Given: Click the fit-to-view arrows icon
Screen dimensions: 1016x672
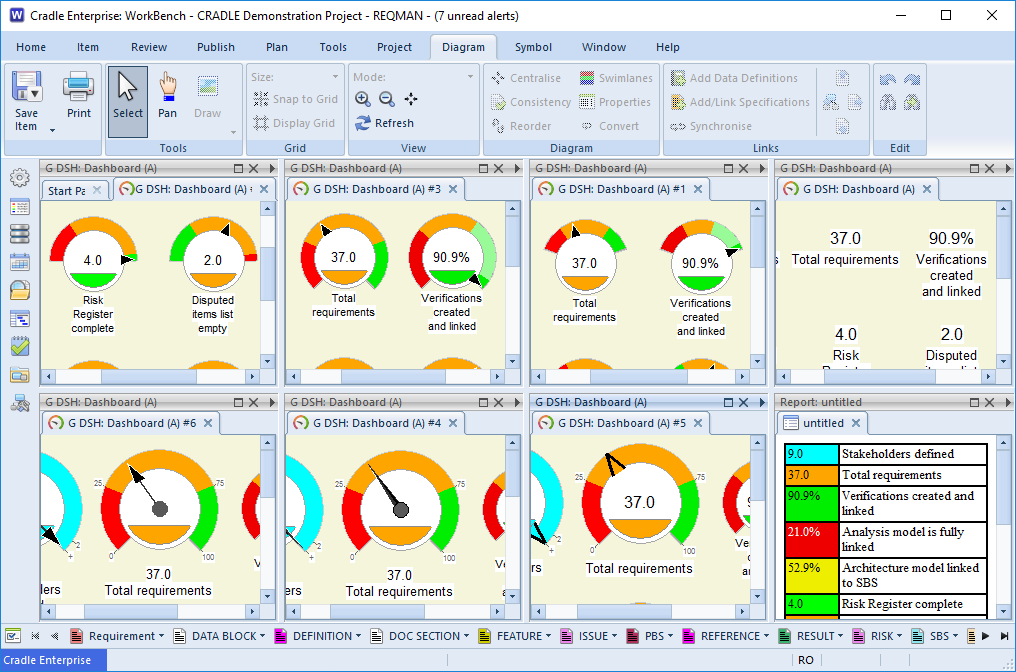Looking at the screenshot, I should tap(411, 99).
